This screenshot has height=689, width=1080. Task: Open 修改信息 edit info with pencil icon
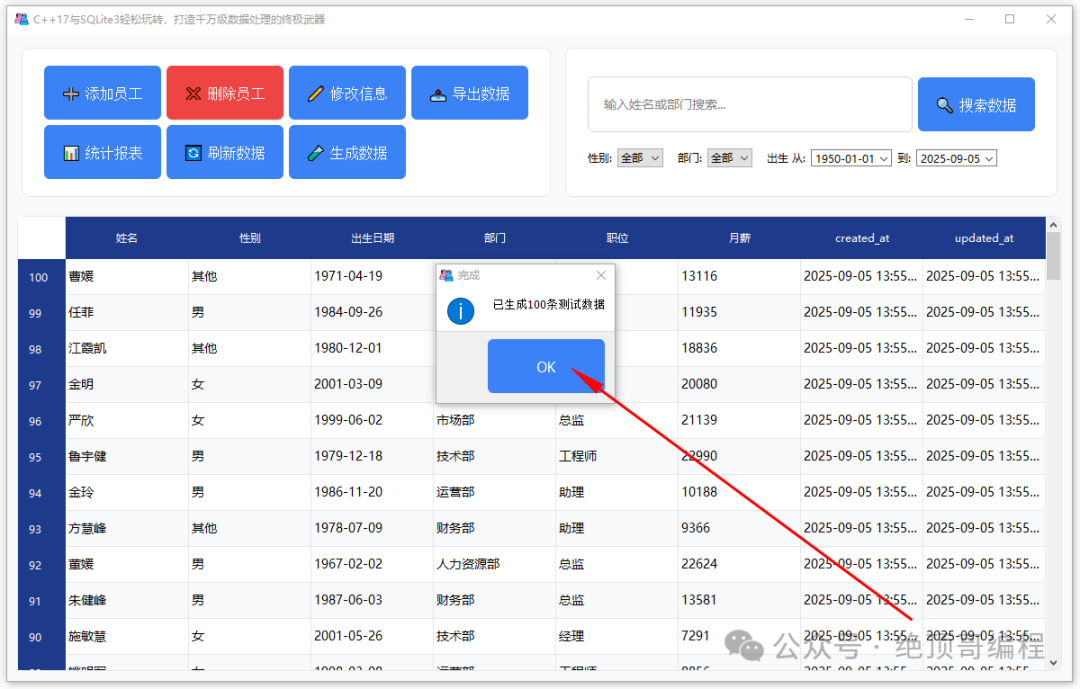pyautogui.click(x=347, y=93)
